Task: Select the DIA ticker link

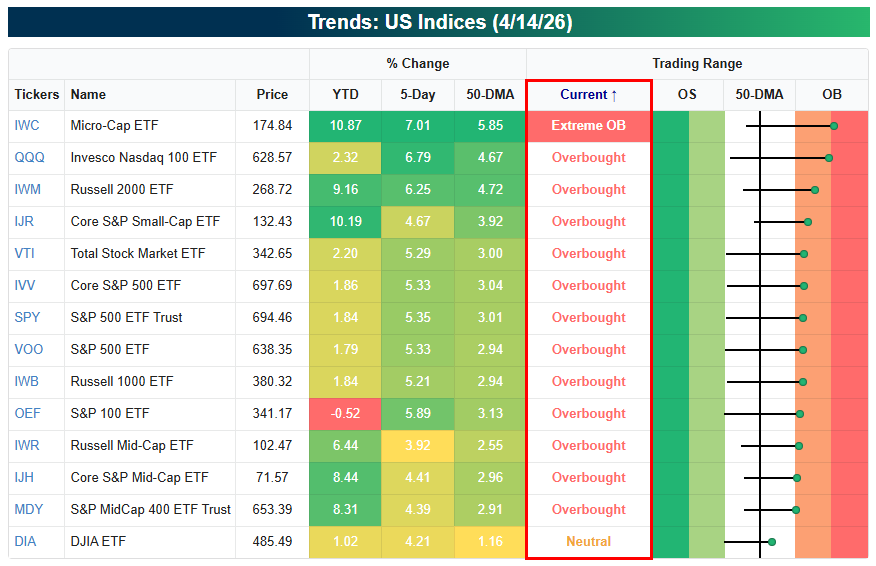Action: pos(25,541)
